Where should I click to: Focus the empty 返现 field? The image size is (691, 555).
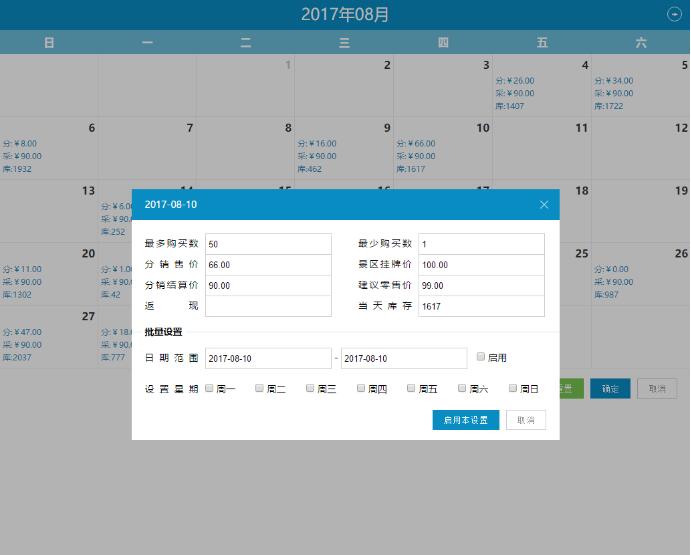[268, 306]
